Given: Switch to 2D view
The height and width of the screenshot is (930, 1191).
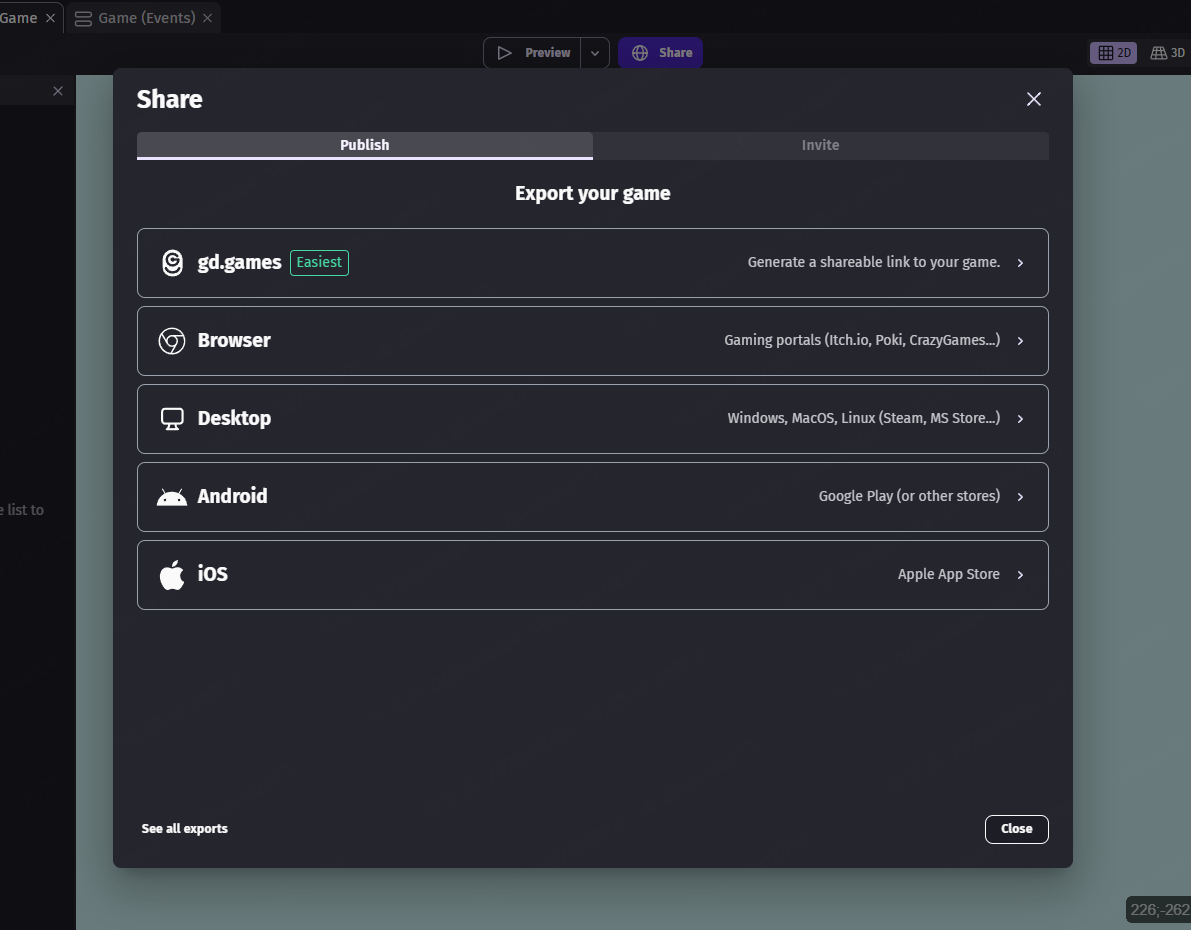Looking at the screenshot, I should [x=1114, y=53].
